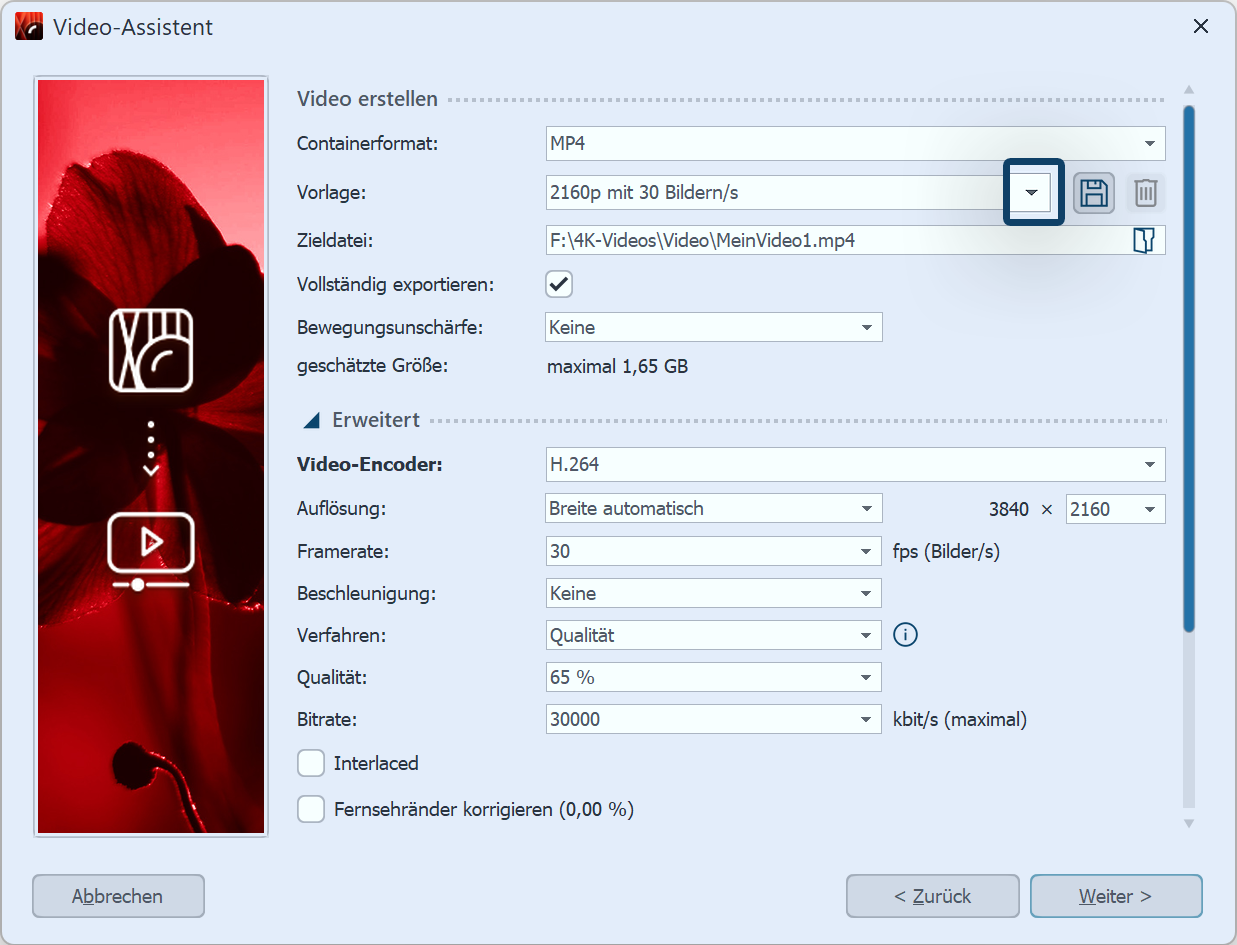
Task: Click the app logo in the title bar
Action: click(28, 27)
